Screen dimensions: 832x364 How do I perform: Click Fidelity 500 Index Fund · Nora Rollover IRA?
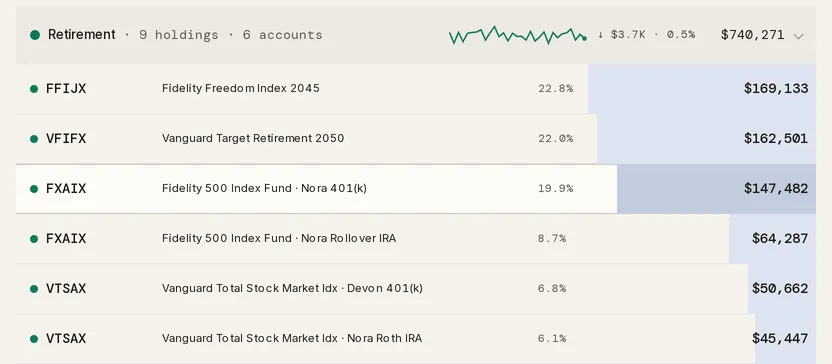pyautogui.click(x=279, y=238)
